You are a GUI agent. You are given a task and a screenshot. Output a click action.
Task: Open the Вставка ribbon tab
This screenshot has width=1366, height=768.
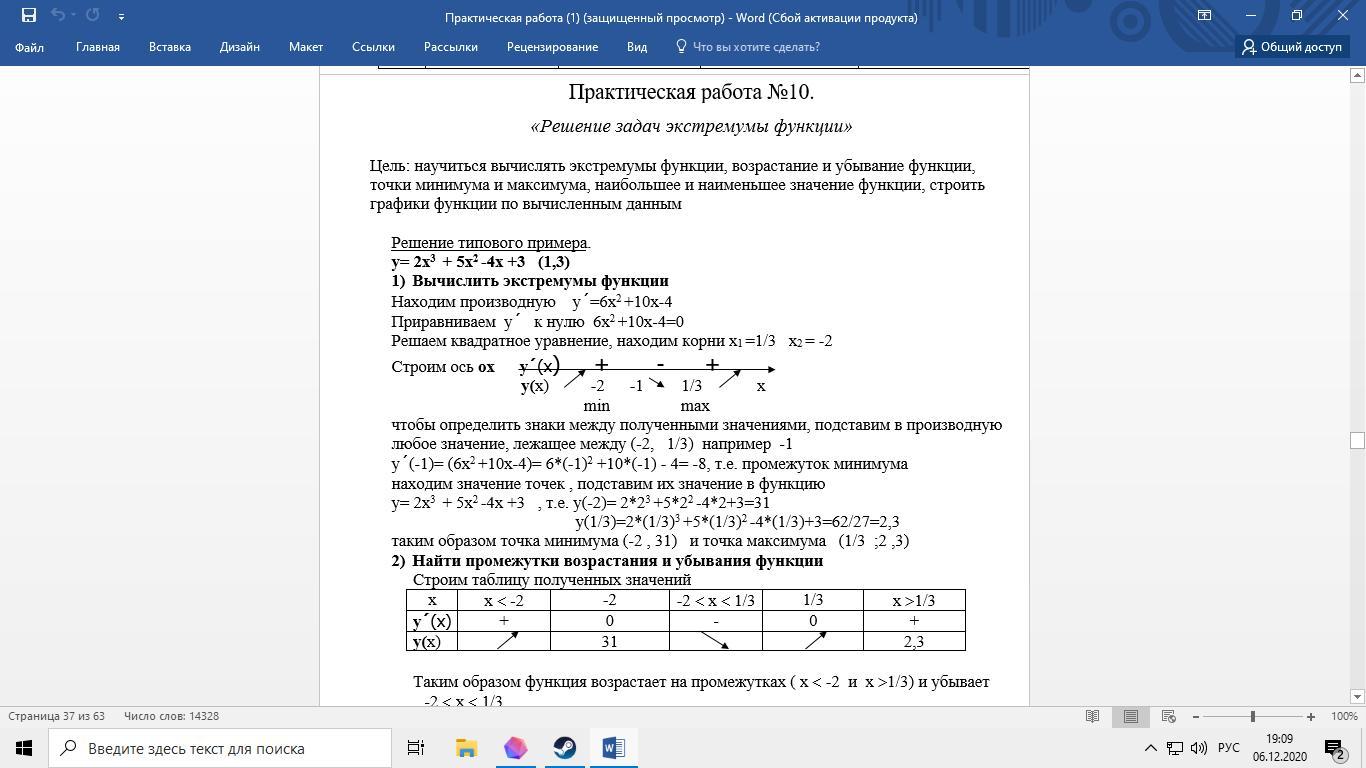[169, 47]
